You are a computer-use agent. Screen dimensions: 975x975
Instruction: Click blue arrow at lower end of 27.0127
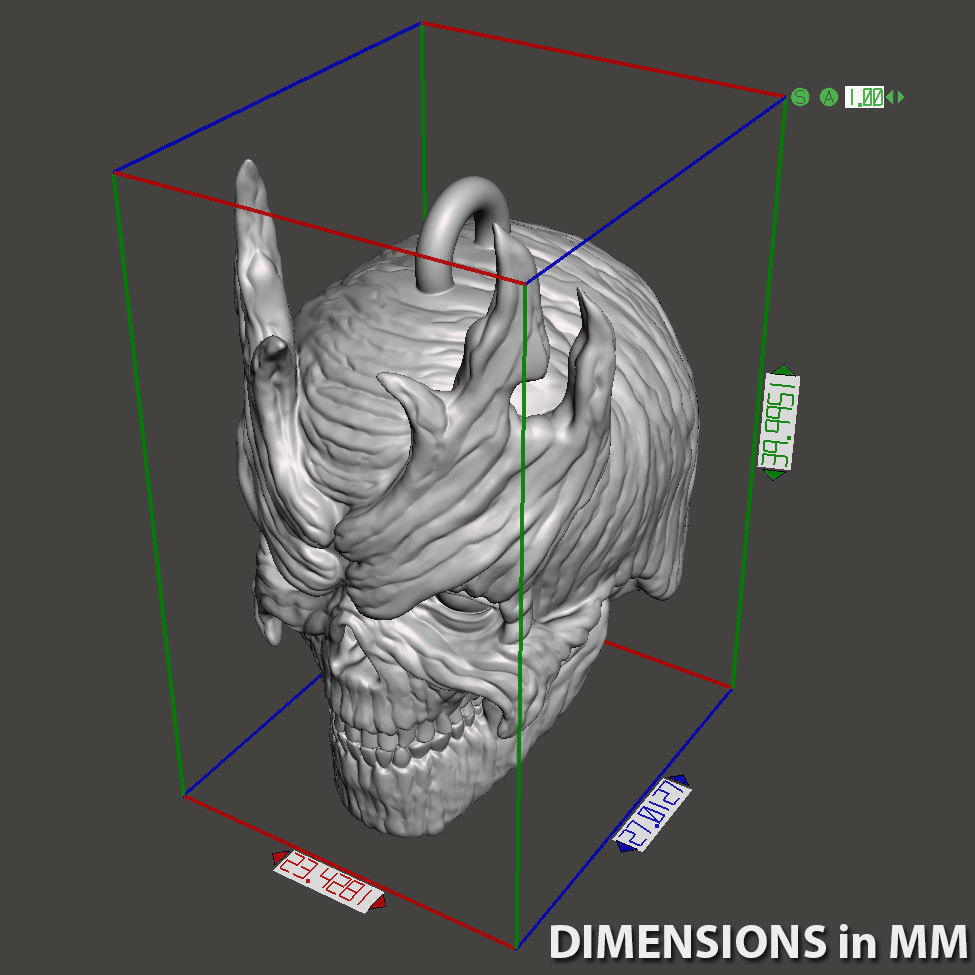pyautogui.click(x=625, y=846)
